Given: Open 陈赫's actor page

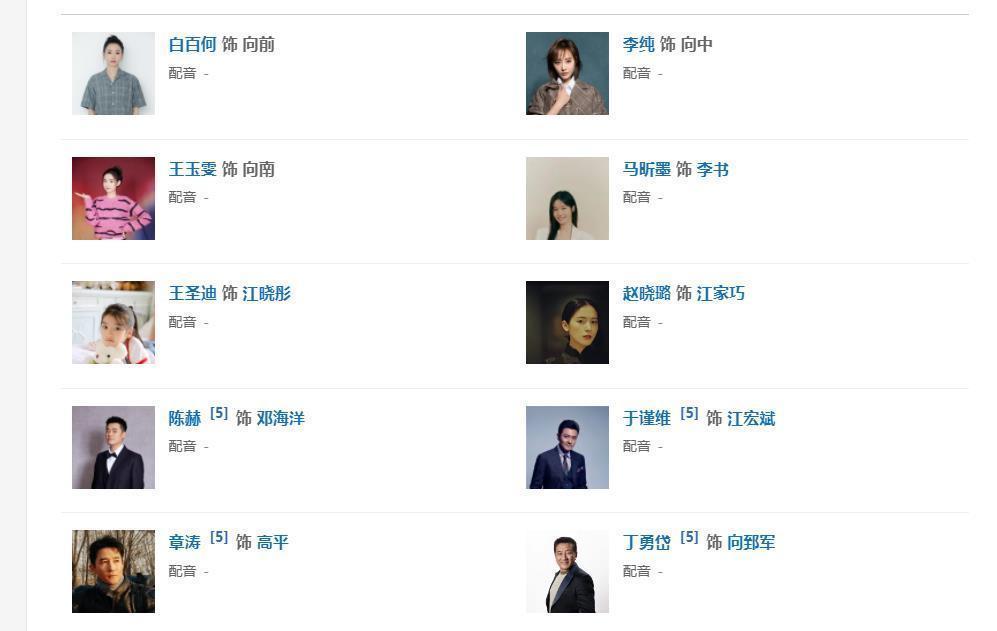Looking at the screenshot, I should coord(184,419).
